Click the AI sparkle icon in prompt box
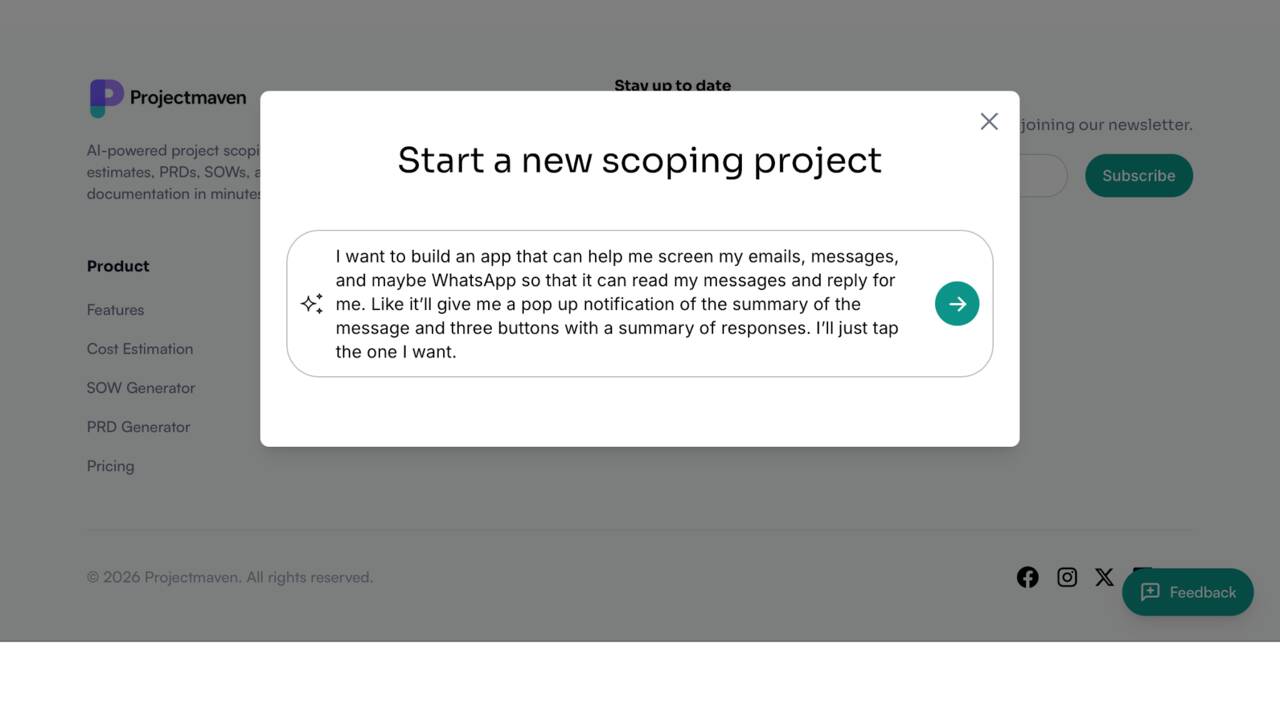The height and width of the screenshot is (720, 1280). (312, 304)
